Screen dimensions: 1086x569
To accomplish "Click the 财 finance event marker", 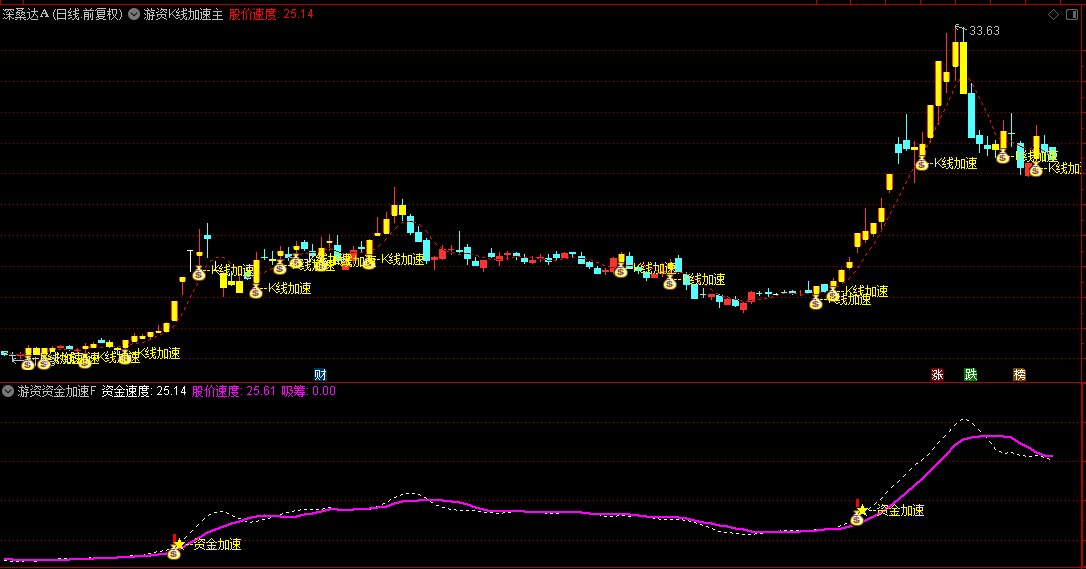I will (x=320, y=374).
